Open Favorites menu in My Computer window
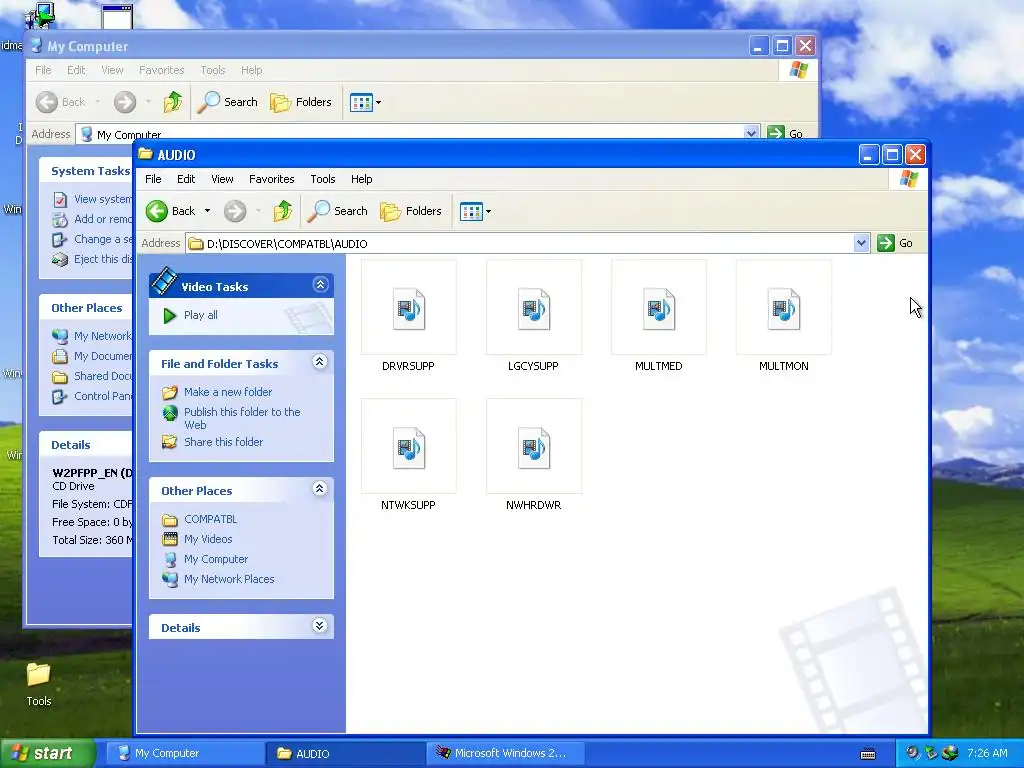This screenshot has height=768, width=1024. pos(161,70)
